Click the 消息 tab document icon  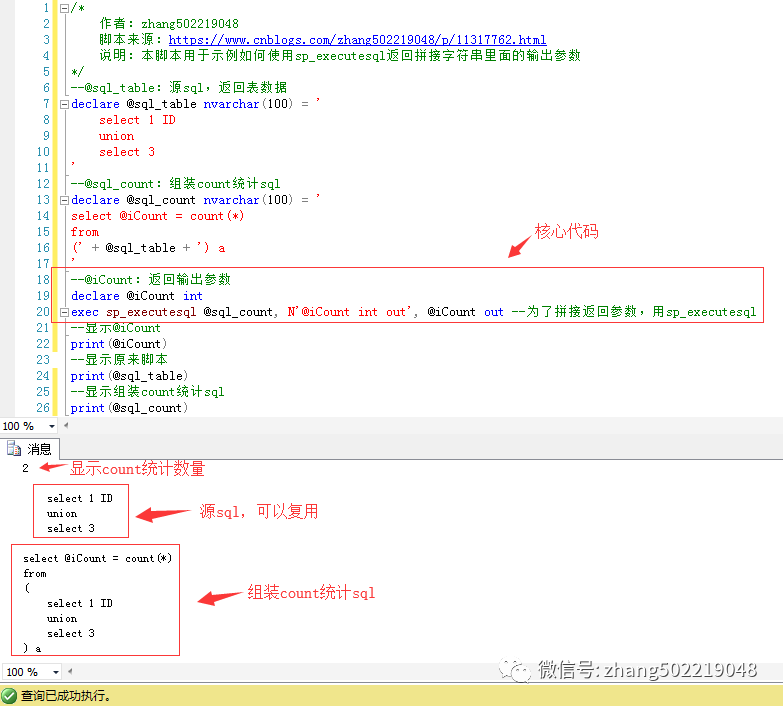pos(14,449)
